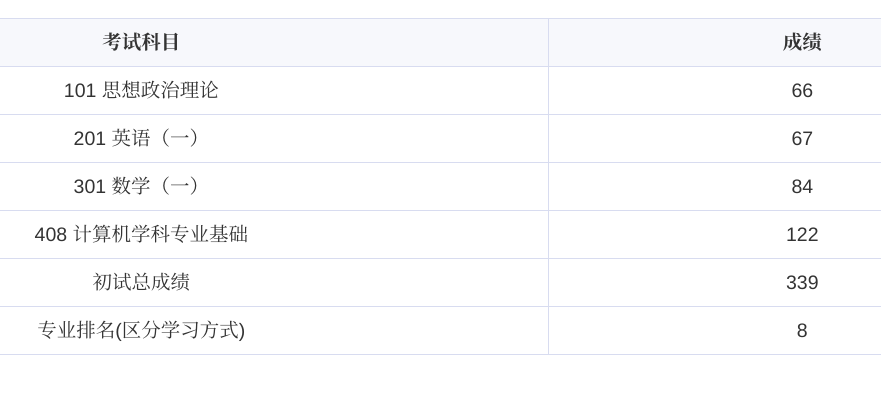Select the 101 思想政治理论 subject cell
The height and width of the screenshot is (393, 881).
pos(140,91)
